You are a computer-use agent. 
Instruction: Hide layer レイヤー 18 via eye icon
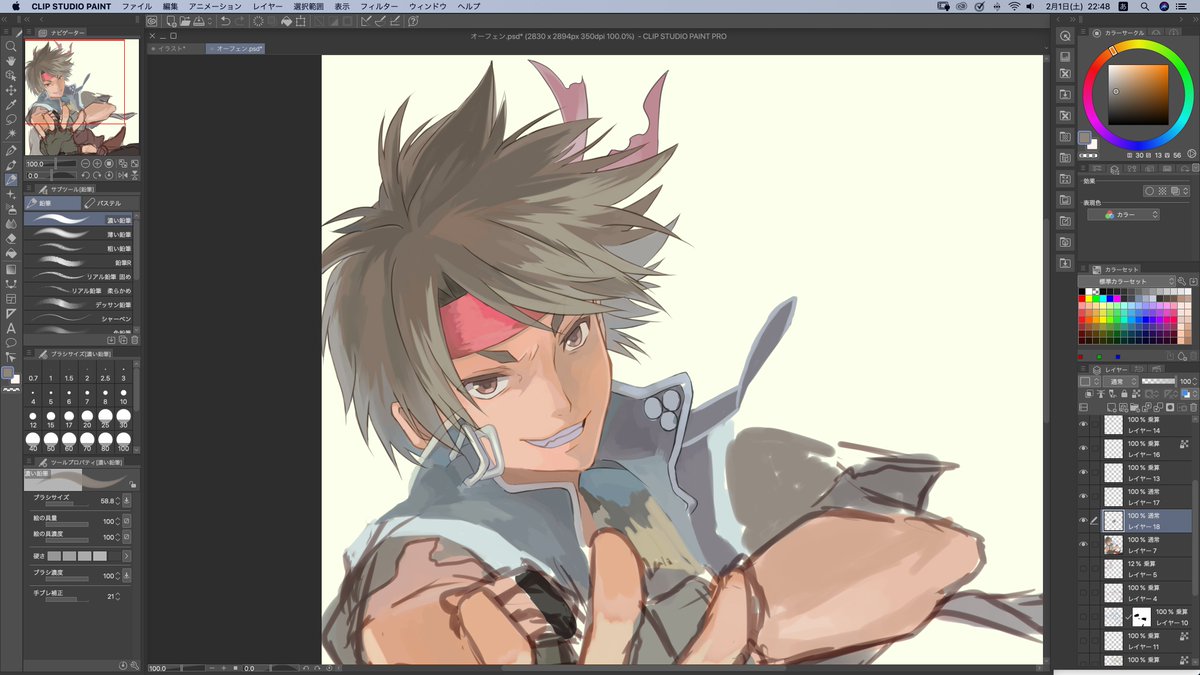coord(1083,520)
